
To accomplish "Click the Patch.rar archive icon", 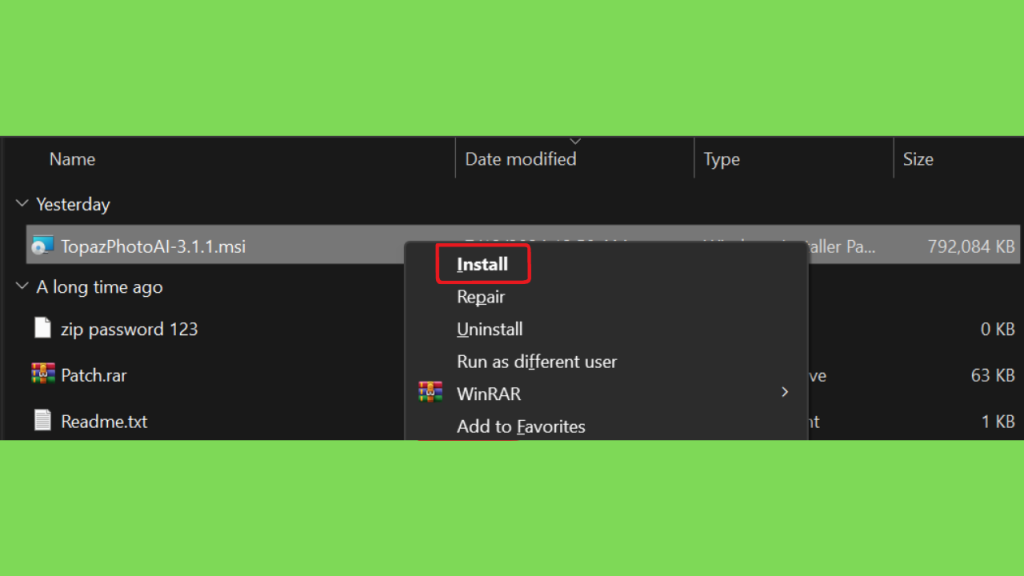I will click(x=42, y=375).
